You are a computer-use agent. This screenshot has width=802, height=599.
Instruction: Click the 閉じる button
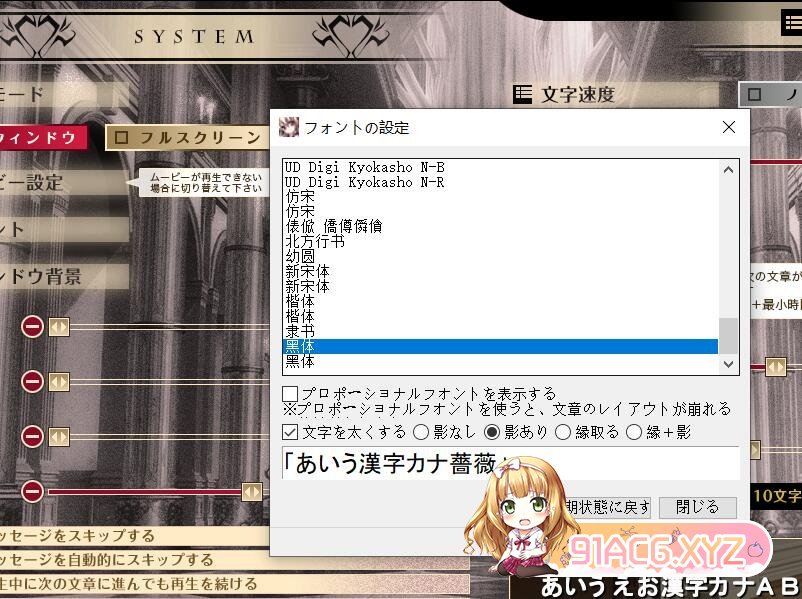[x=695, y=507]
